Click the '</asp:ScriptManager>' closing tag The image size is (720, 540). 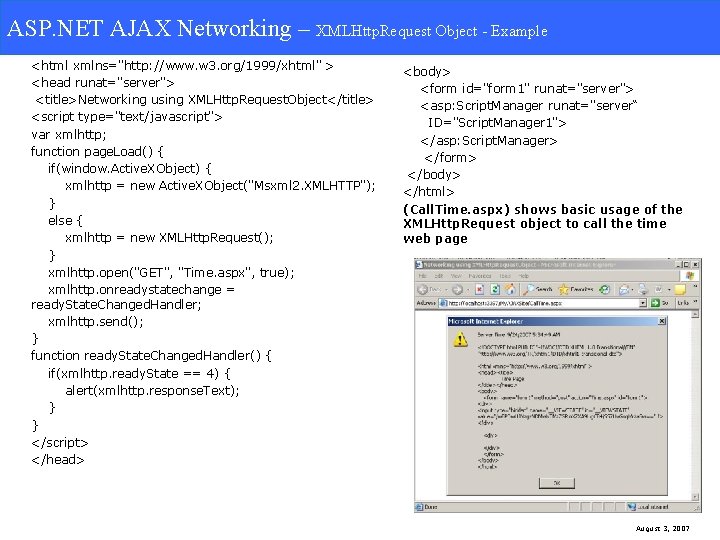click(489, 141)
